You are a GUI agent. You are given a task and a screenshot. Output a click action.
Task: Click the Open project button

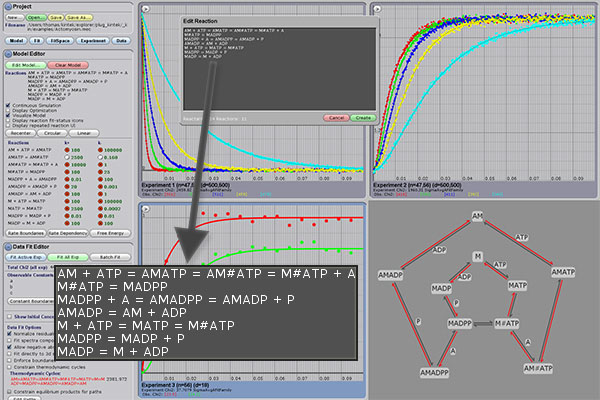pos(35,18)
